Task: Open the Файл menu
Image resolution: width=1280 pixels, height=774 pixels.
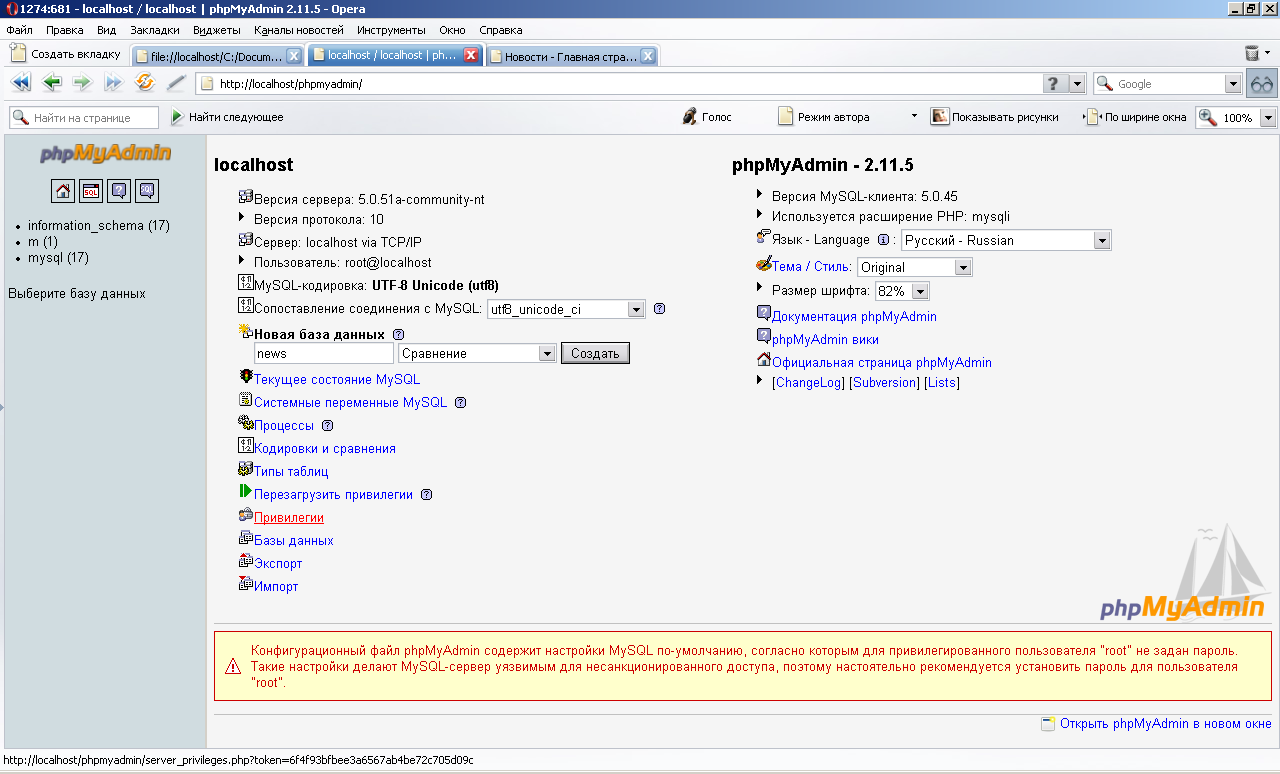Action: click(x=19, y=30)
